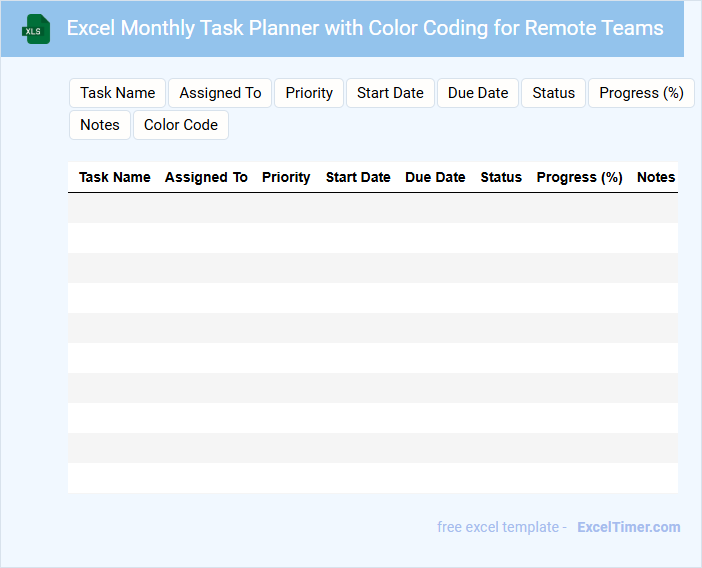The width and height of the screenshot is (702, 568).
Task: Click the Assigned To column header
Action: [206, 177]
